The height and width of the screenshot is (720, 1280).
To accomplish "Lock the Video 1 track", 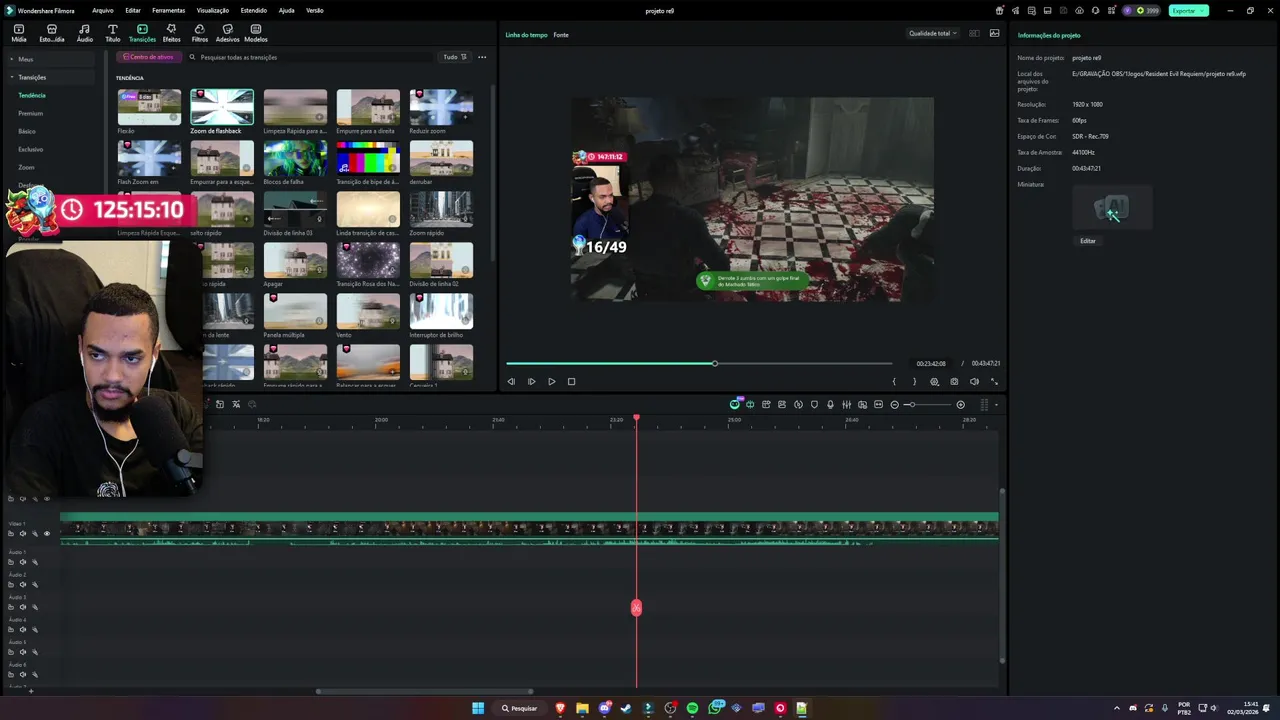I will coord(11,533).
